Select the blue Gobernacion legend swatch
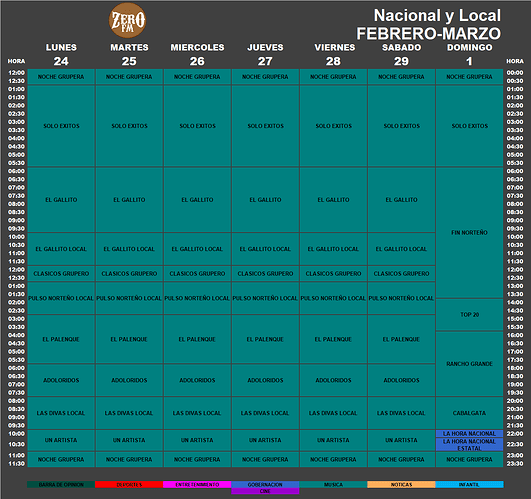Viewport: 531px width, 499px height. pyautogui.click(x=265, y=484)
